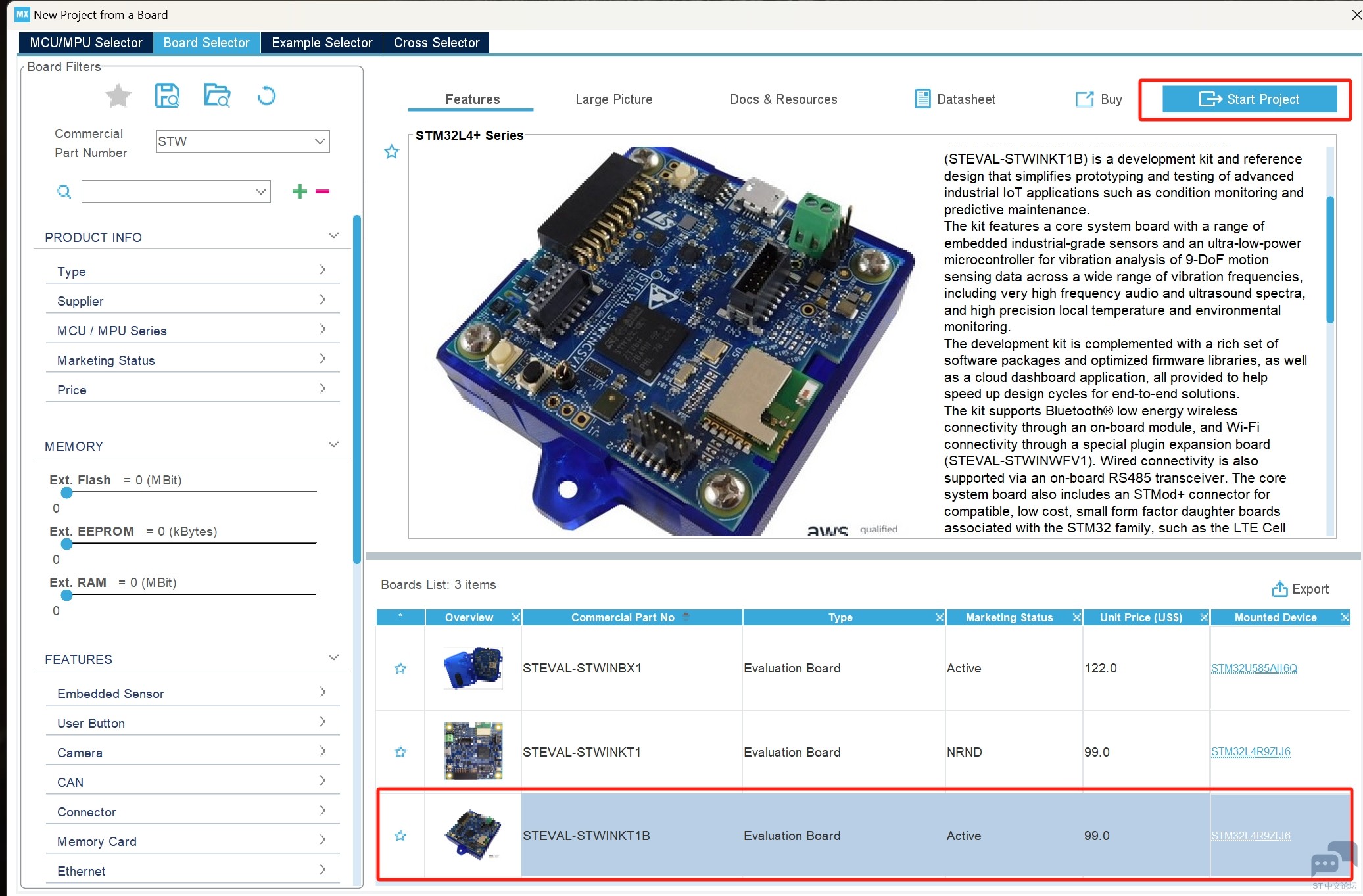Switch to the Large Picture tab
The width and height of the screenshot is (1363, 896).
tap(614, 99)
